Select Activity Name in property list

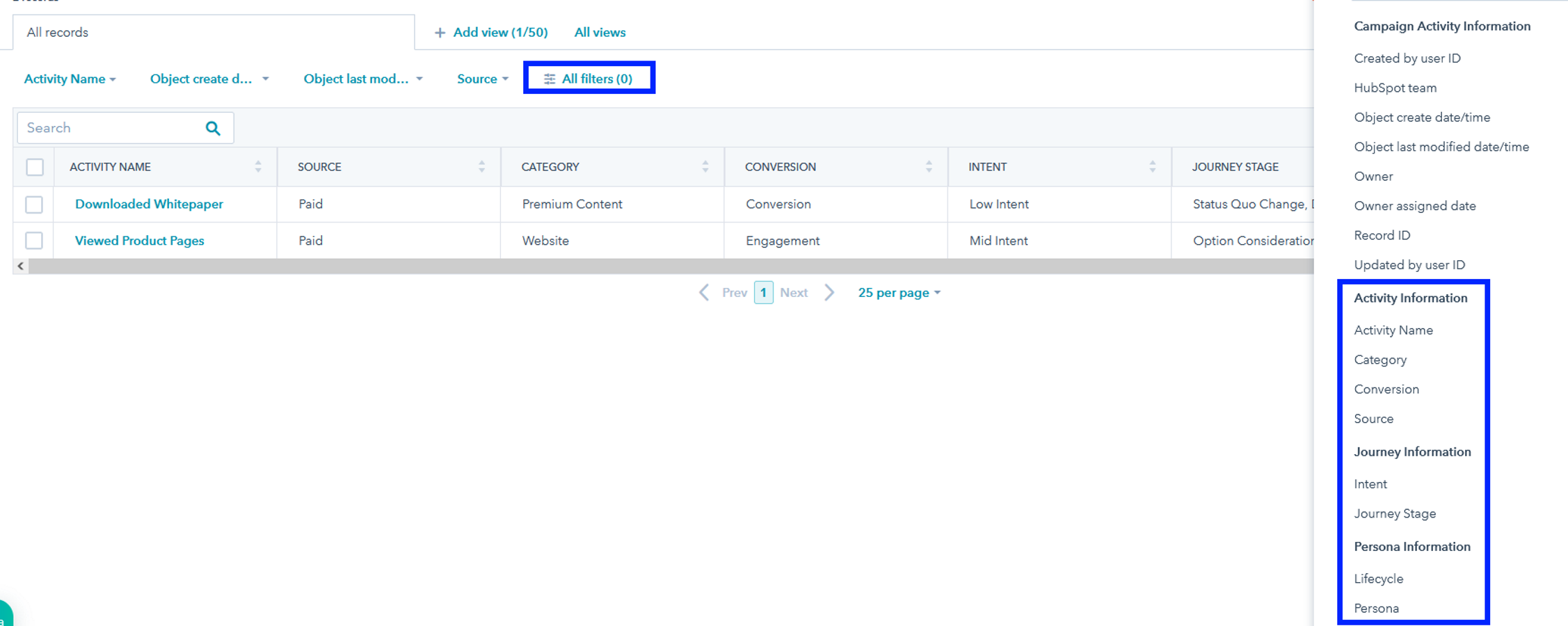click(1393, 330)
